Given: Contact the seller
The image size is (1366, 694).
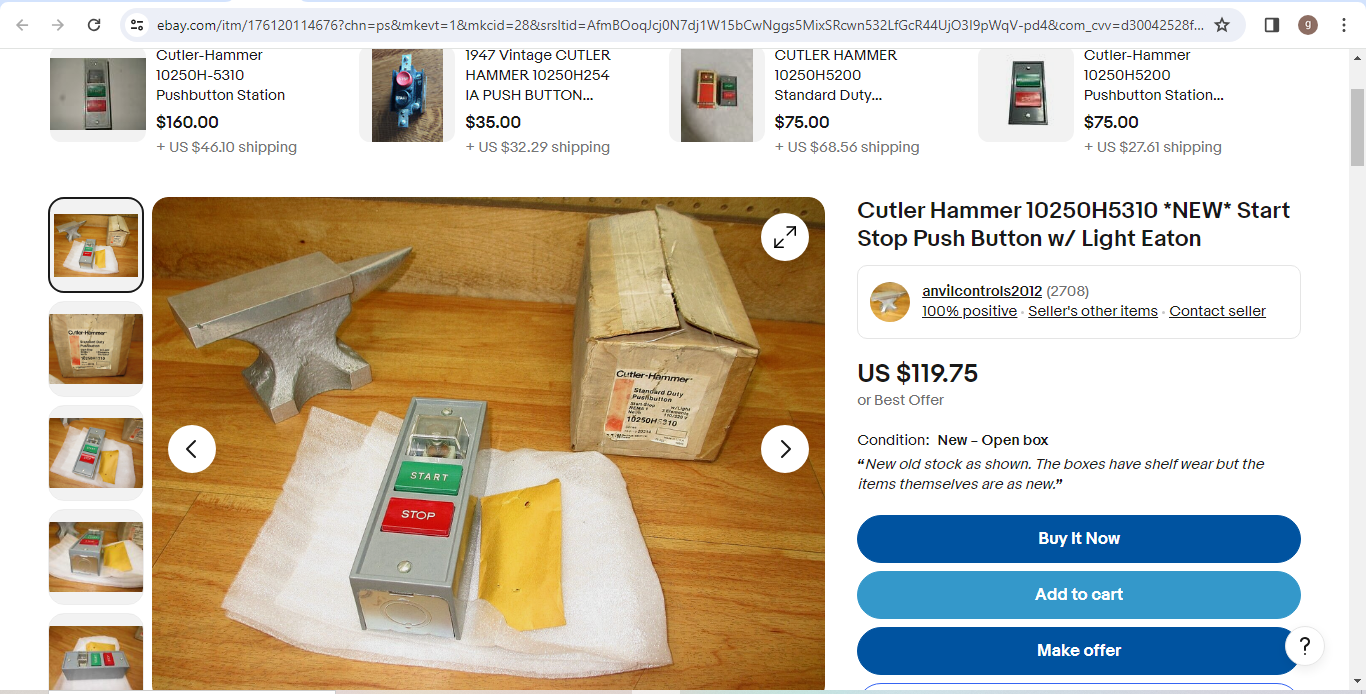Looking at the screenshot, I should click(x=1217, y=311).
